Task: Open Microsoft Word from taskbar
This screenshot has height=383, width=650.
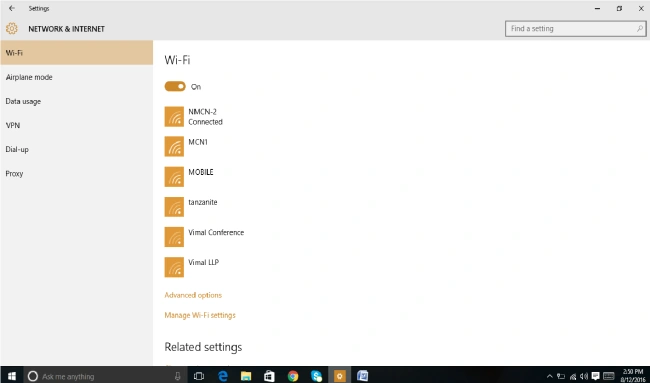Action: coord(363,376)
